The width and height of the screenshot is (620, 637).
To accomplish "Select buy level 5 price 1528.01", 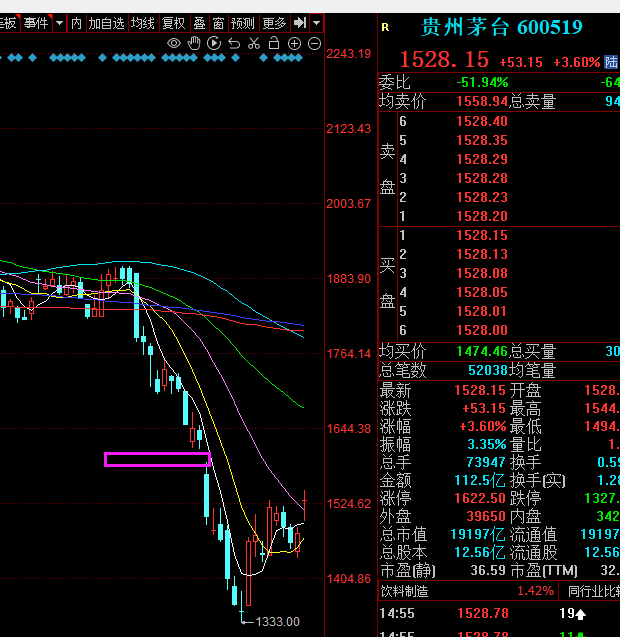I will coord(482,311).
